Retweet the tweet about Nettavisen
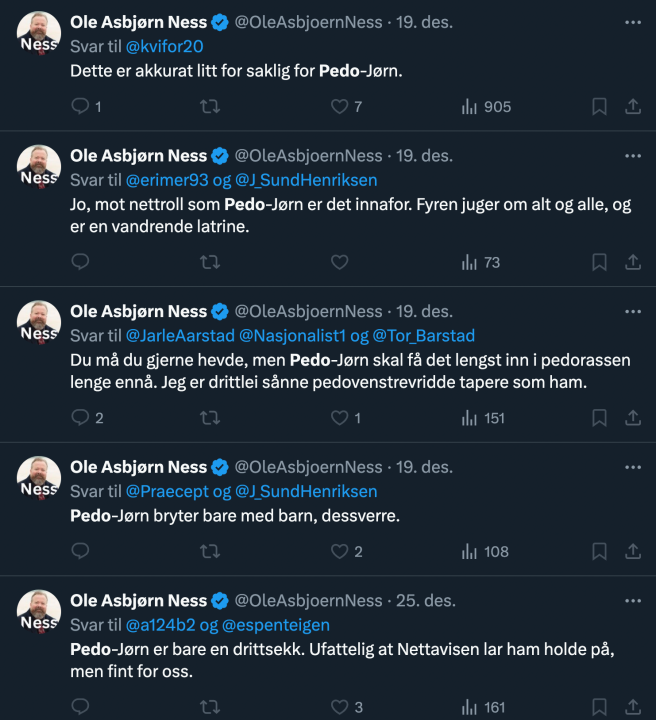The width and height of the screenshot is (656, 720). click(x=210, y=707)
